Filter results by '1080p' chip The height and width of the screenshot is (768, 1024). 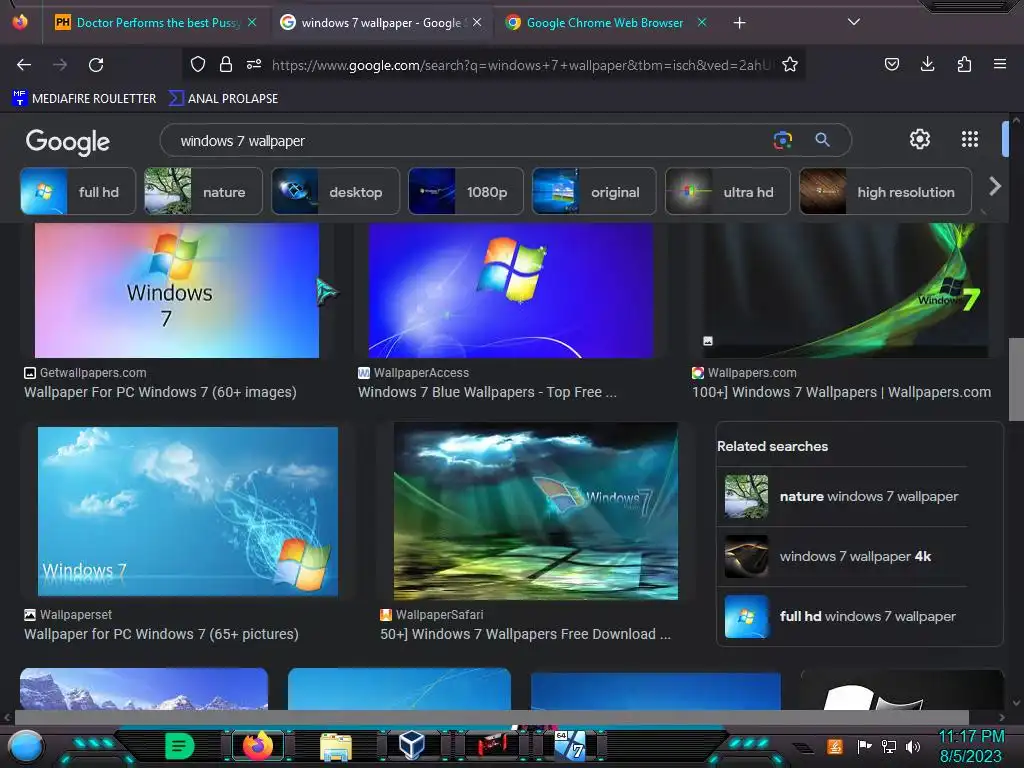point(466,191)
